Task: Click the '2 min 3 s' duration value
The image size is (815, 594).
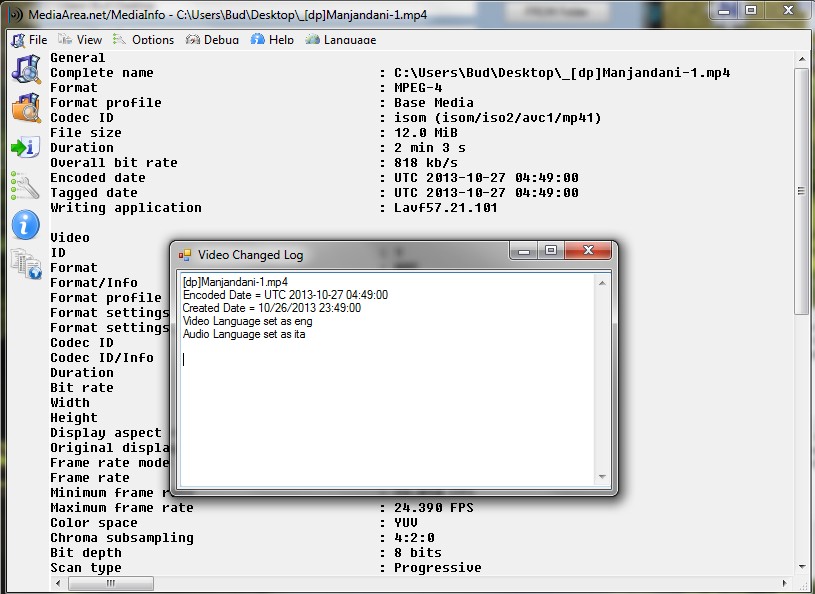Action: (430, 148)
